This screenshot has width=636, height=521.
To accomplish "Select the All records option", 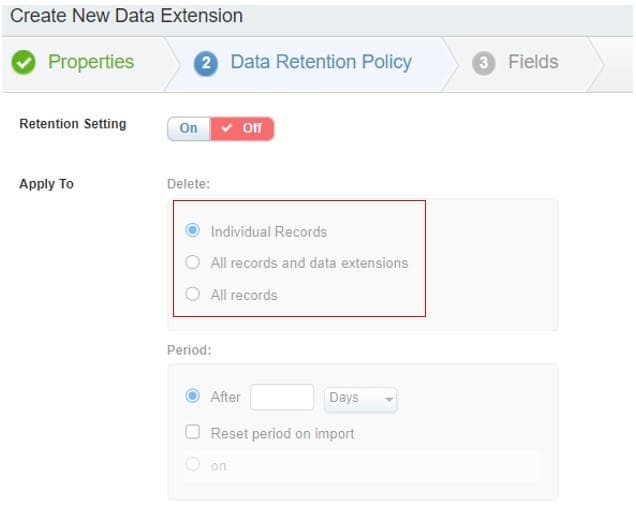I will [193, 295].
